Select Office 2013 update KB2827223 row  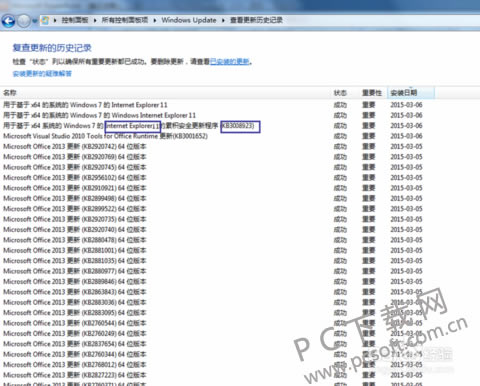(x=213, y=375)
